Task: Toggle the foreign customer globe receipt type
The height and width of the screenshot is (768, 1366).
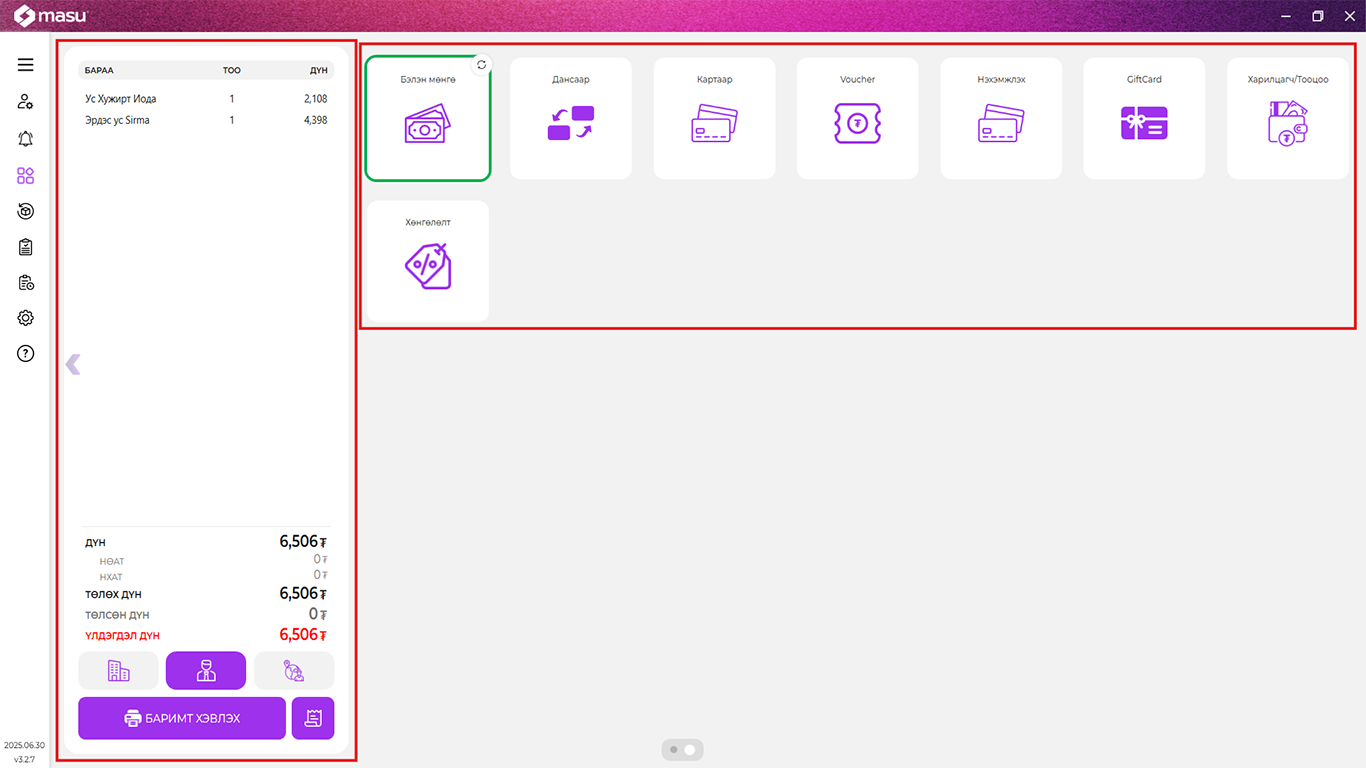Action: [294, 671]
